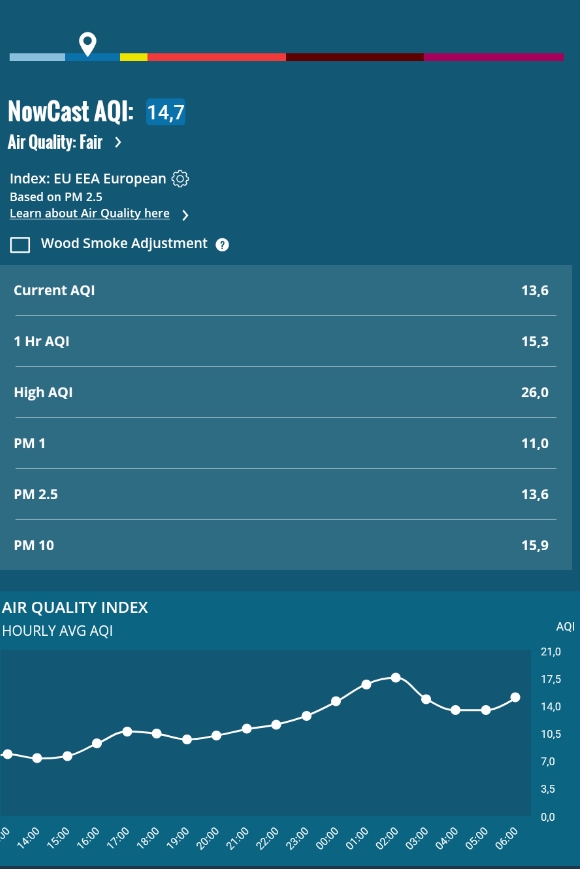Click the Wood Smoke Adjustment help icon
580x869 pixels.
222,244
